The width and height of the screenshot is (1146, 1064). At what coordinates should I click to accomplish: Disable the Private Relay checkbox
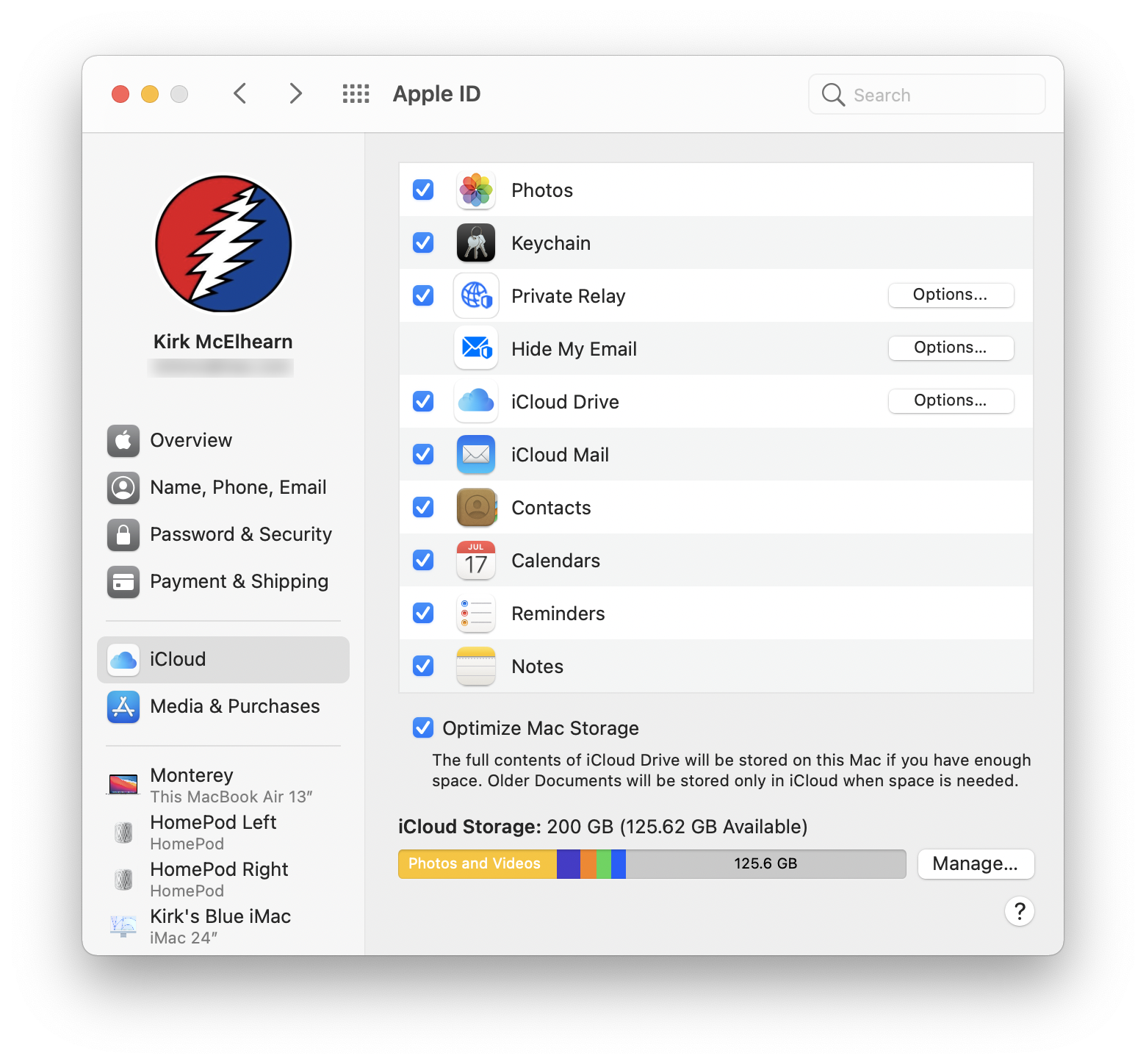423,295
